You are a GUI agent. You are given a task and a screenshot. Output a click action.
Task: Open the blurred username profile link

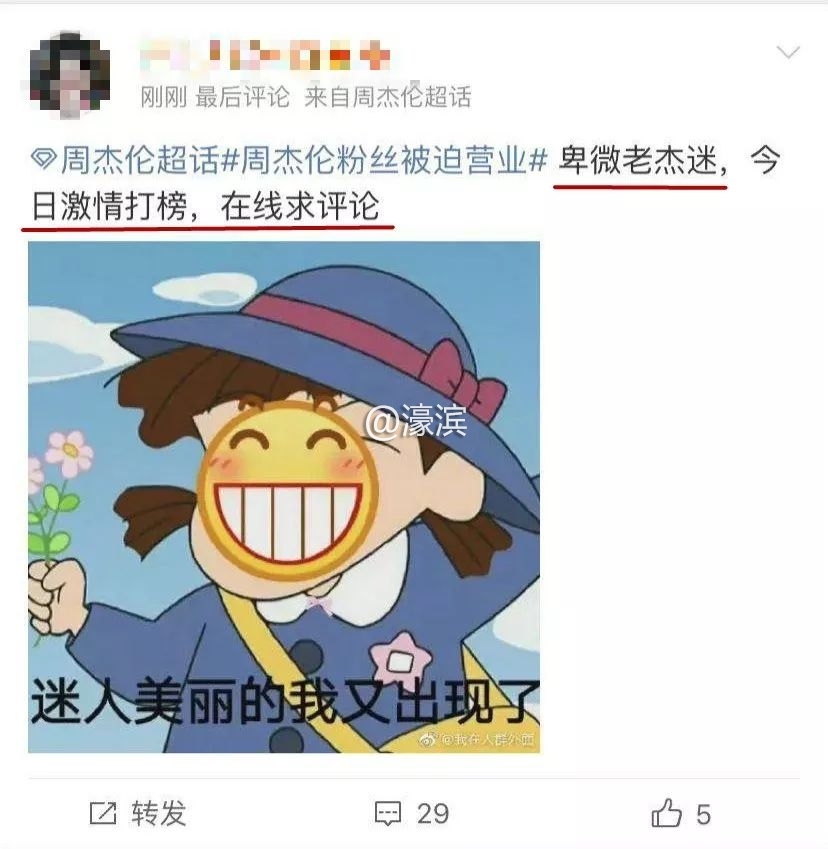click(x=265, y=56)
